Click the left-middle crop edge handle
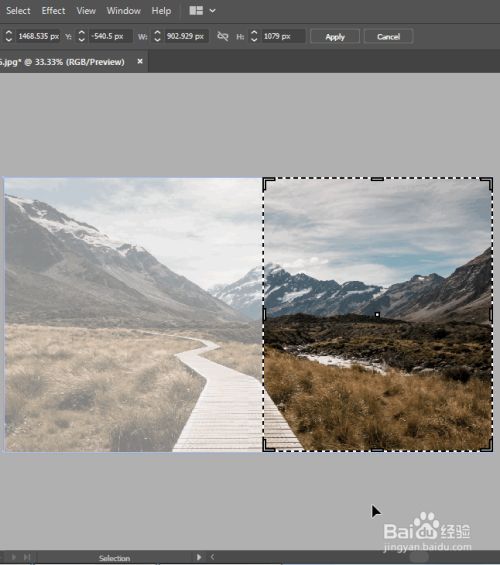The height and width of the screenshot is (565, 500). click(264, 315)
